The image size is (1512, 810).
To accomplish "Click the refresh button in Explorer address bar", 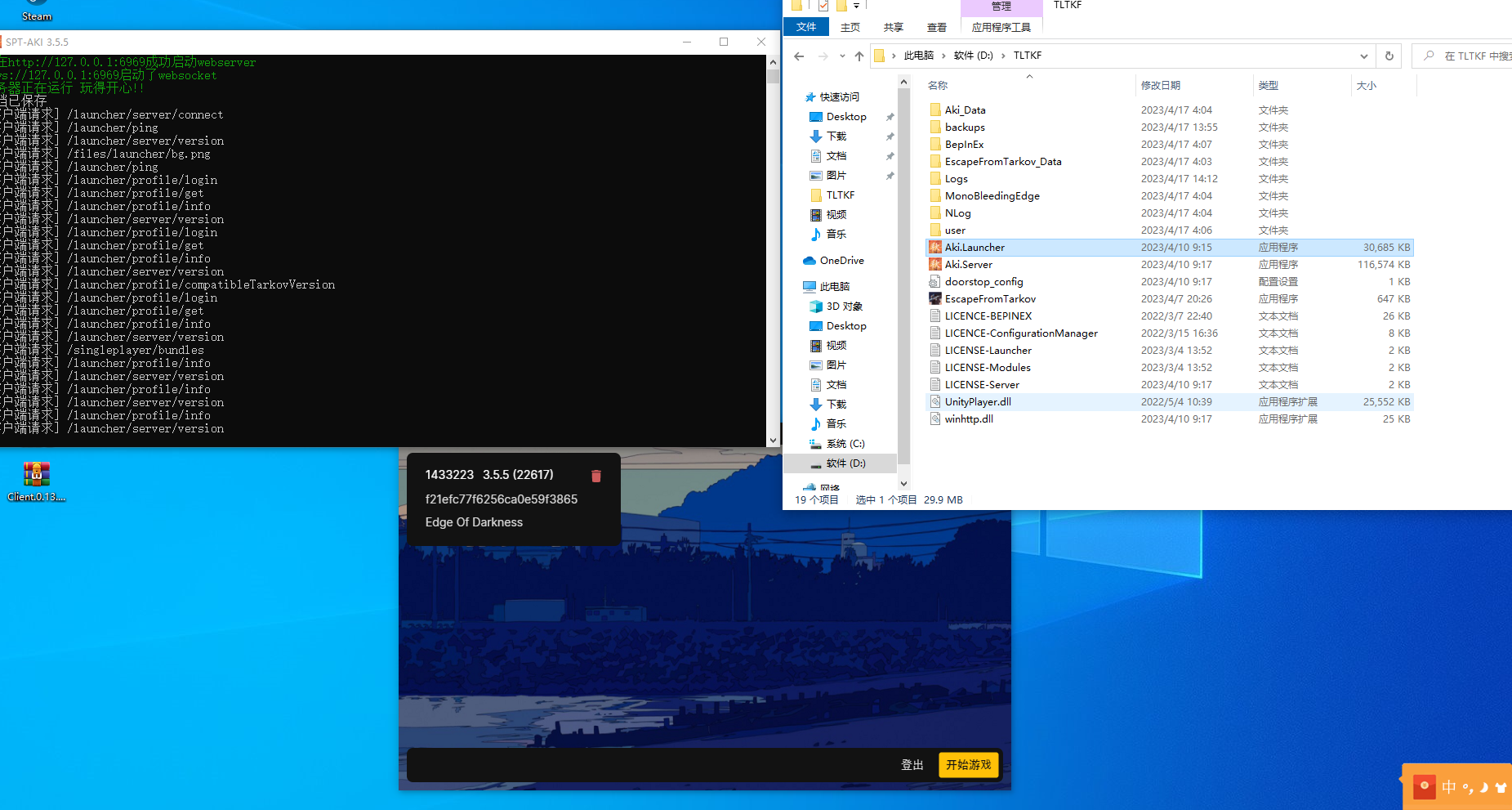I will pos(1389,56).
